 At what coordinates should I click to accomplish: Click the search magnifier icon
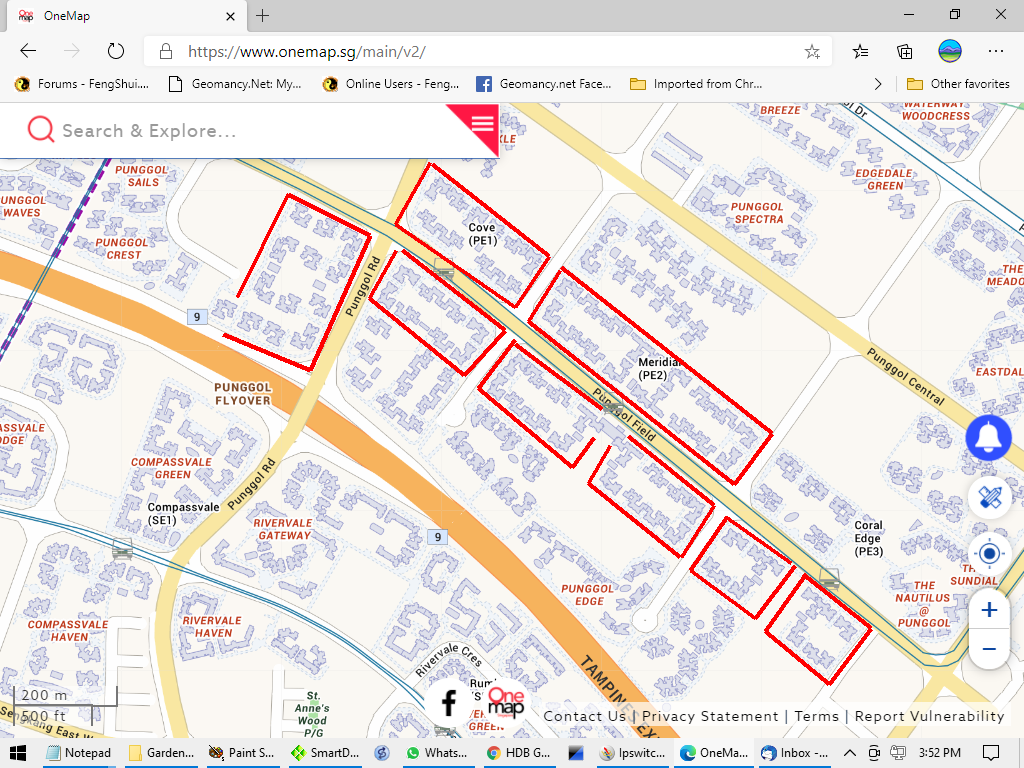click(x=40, y=130)
